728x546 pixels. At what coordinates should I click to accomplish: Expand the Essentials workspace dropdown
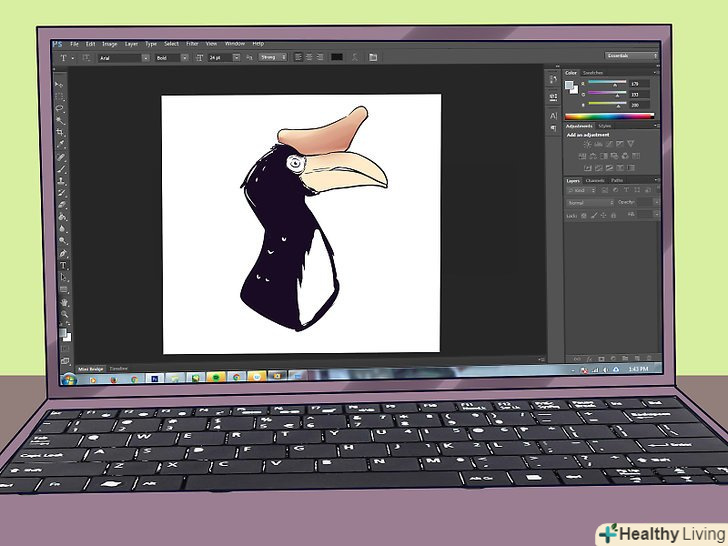(628, 56)
